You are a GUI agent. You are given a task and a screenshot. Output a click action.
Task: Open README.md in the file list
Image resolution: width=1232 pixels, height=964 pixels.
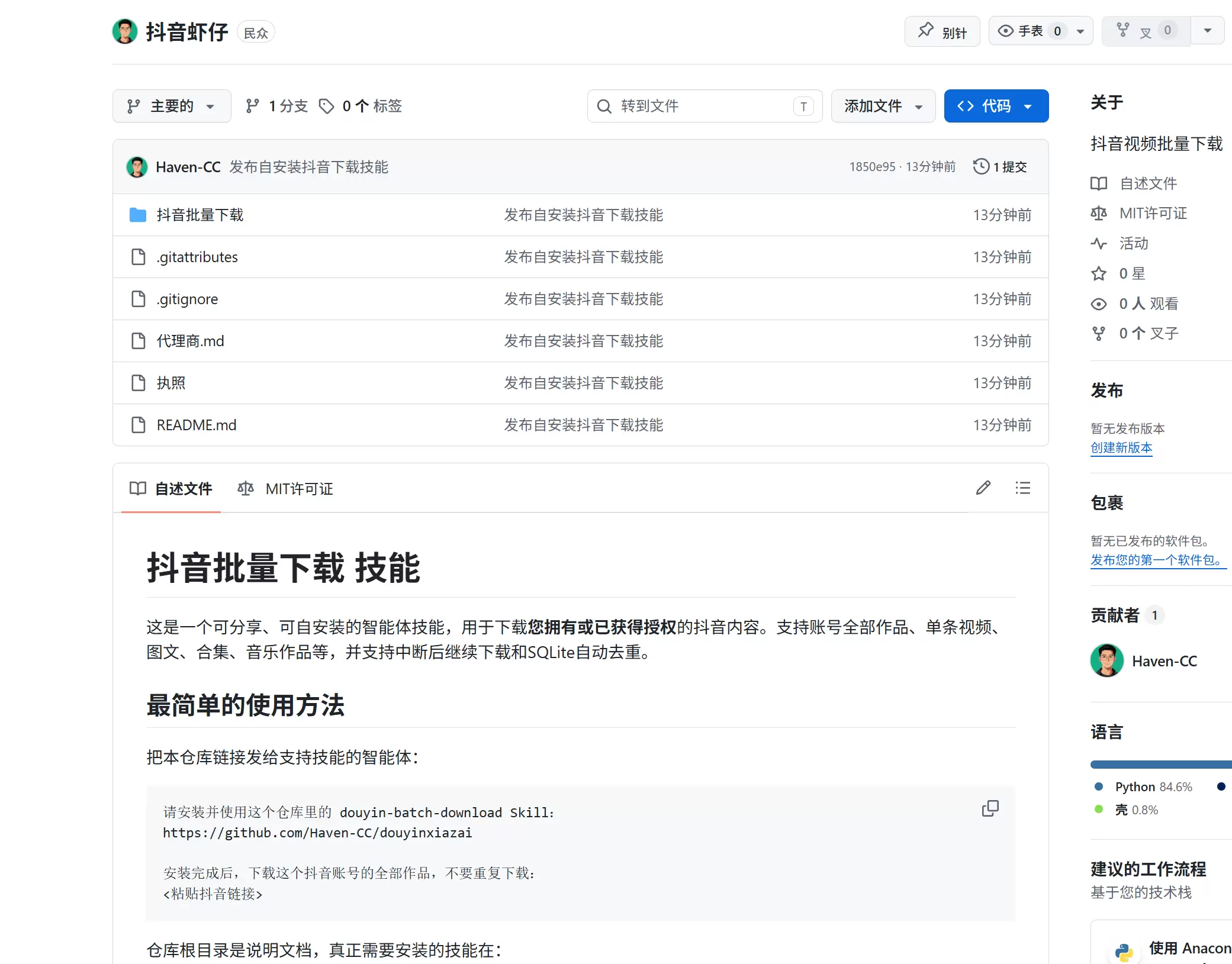pyautogui.click(x=197, y=425)
